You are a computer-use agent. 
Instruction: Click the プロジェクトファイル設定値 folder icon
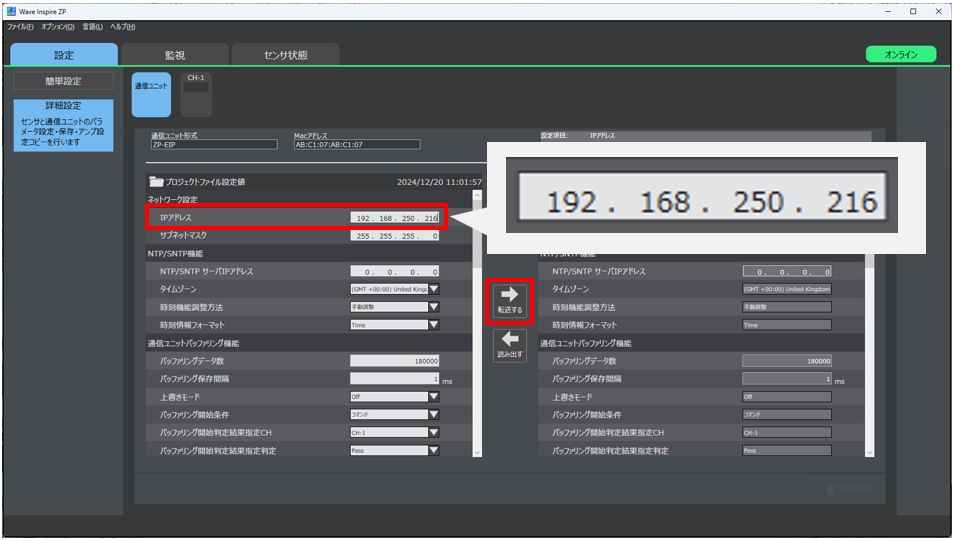click(156, 182)
